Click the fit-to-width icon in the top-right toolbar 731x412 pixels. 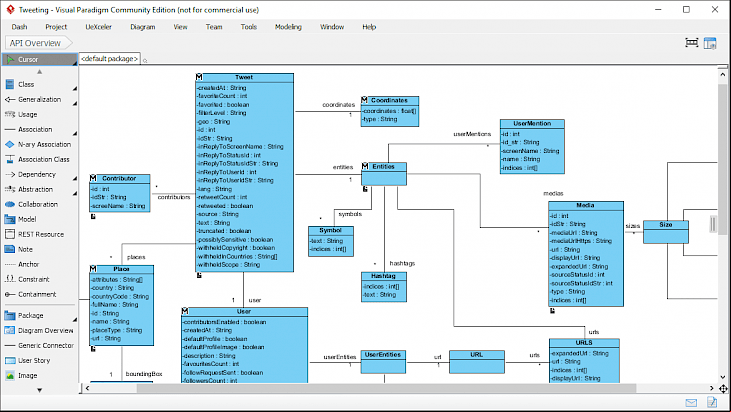pos(692,43)
